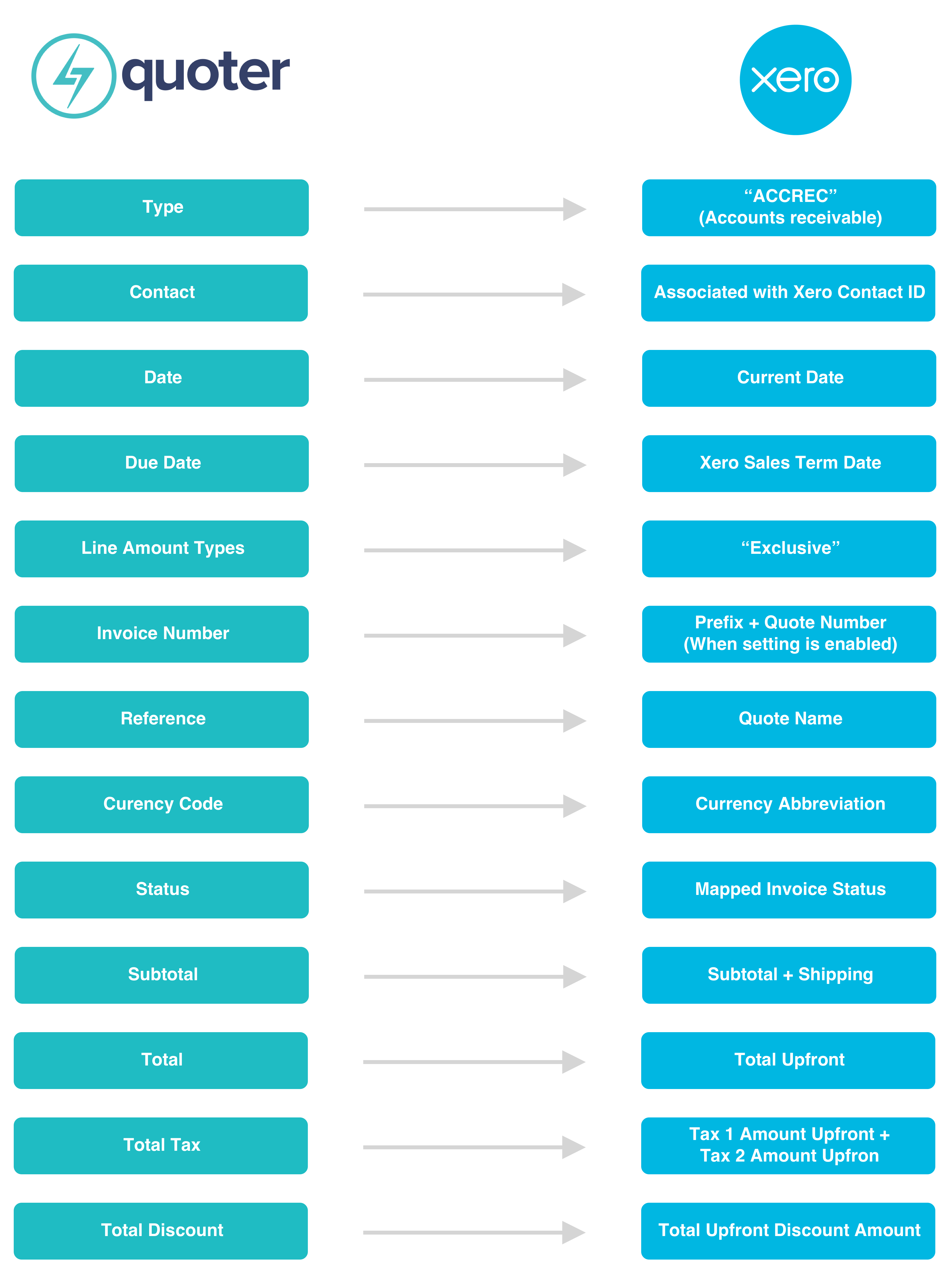Screen dimensions: 951x1288
Task: Click the Reference field box
Action: coord(162,719)
